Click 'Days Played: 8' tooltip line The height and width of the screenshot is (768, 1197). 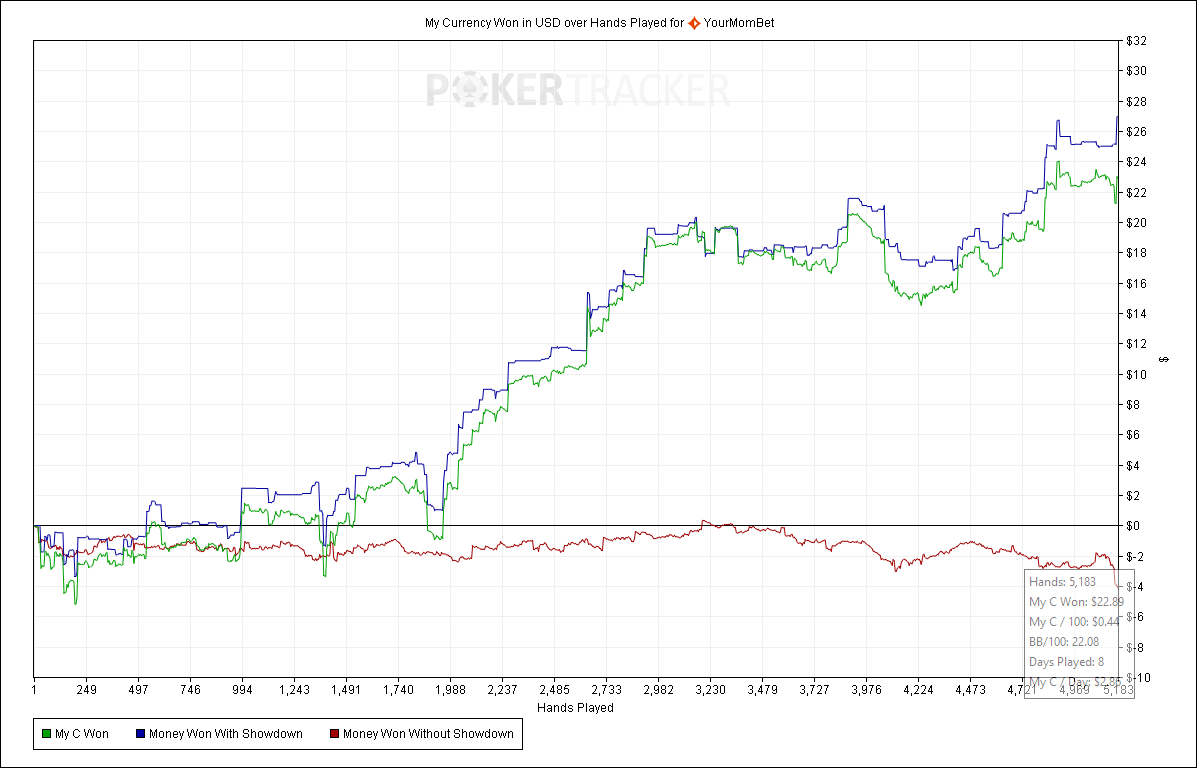click(x=1066, y=662)
